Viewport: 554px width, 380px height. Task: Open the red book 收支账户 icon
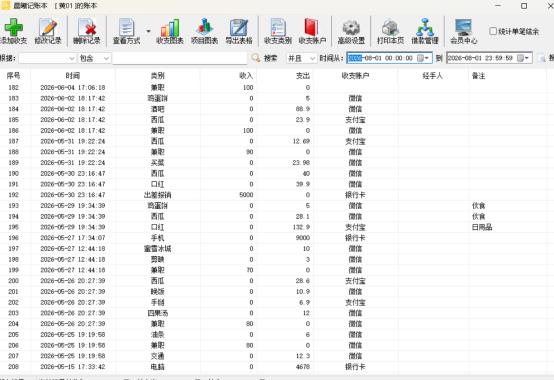click(312, 27)
